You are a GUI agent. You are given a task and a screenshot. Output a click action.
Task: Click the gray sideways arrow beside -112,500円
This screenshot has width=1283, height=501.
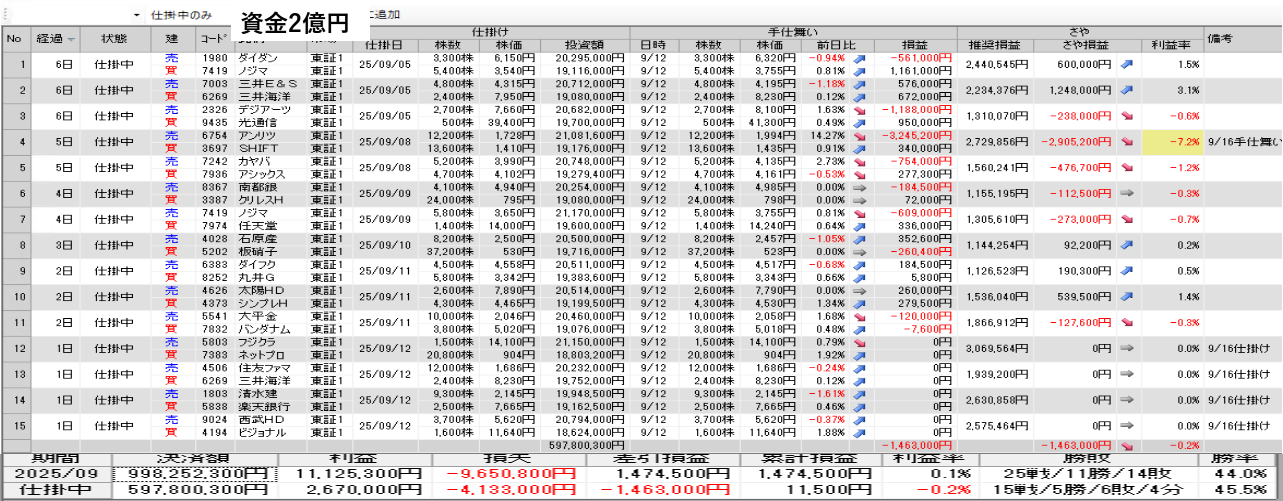1128,194
